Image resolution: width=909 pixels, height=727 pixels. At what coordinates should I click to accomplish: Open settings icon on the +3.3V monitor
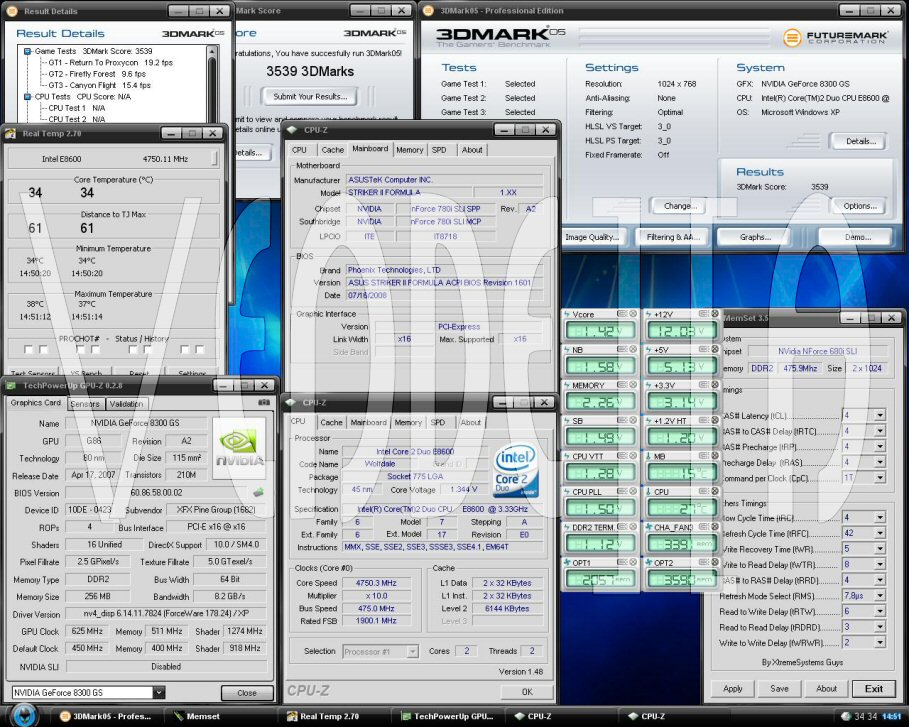click(704, 384)
